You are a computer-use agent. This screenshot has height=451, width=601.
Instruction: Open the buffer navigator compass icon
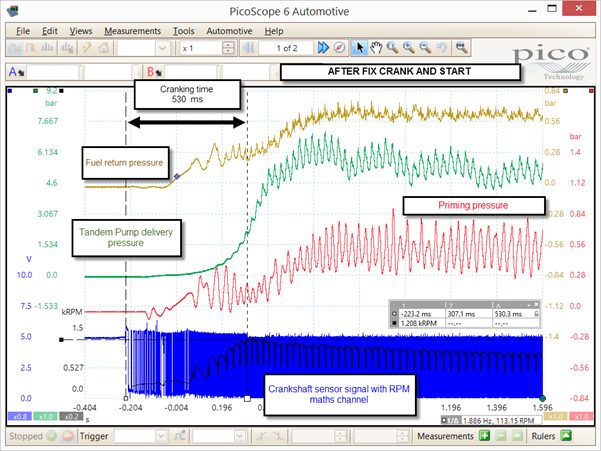(340, 48)
